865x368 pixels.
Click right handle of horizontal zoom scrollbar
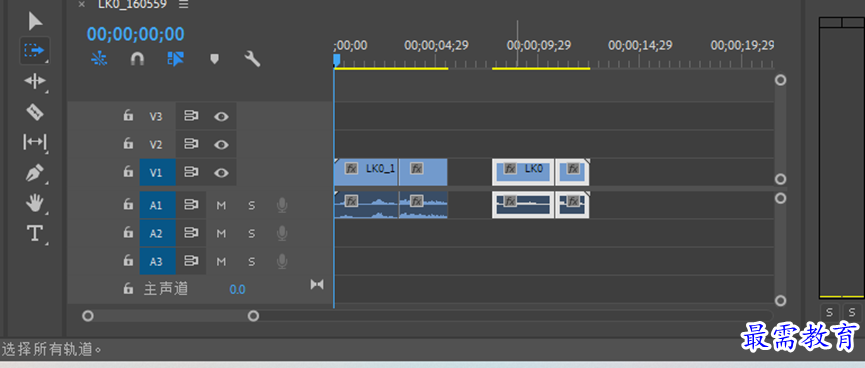pyautogui.click(x=253, y=316)
